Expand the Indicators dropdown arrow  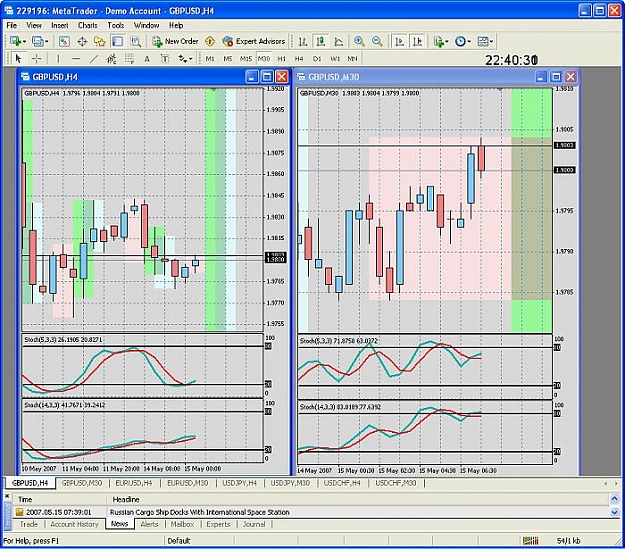[447, 41]
